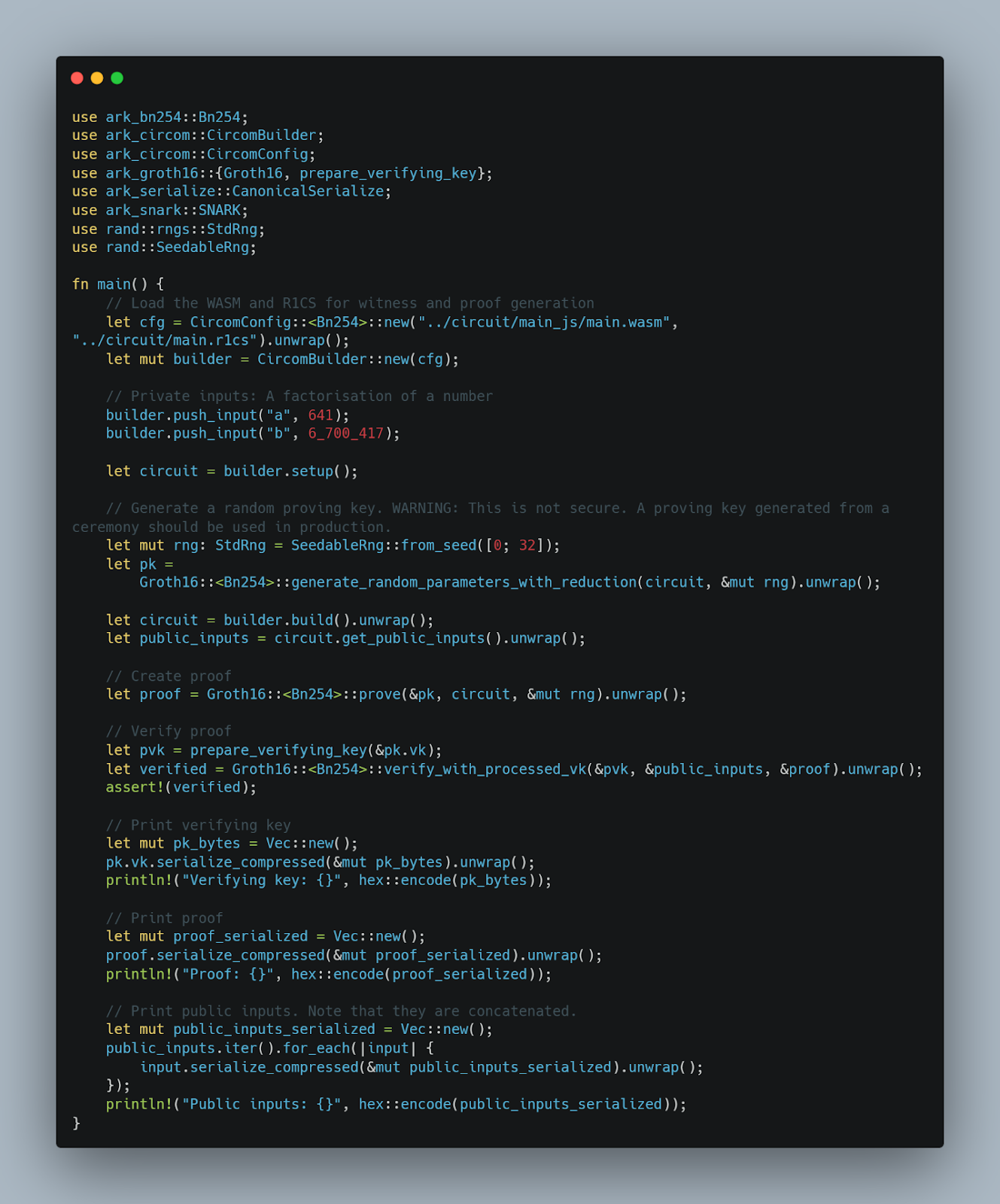Screen dimensions: 1000x1204
Task: Click the 'use ark_snark::SNARK;' import line
Action: pos(160,210)
